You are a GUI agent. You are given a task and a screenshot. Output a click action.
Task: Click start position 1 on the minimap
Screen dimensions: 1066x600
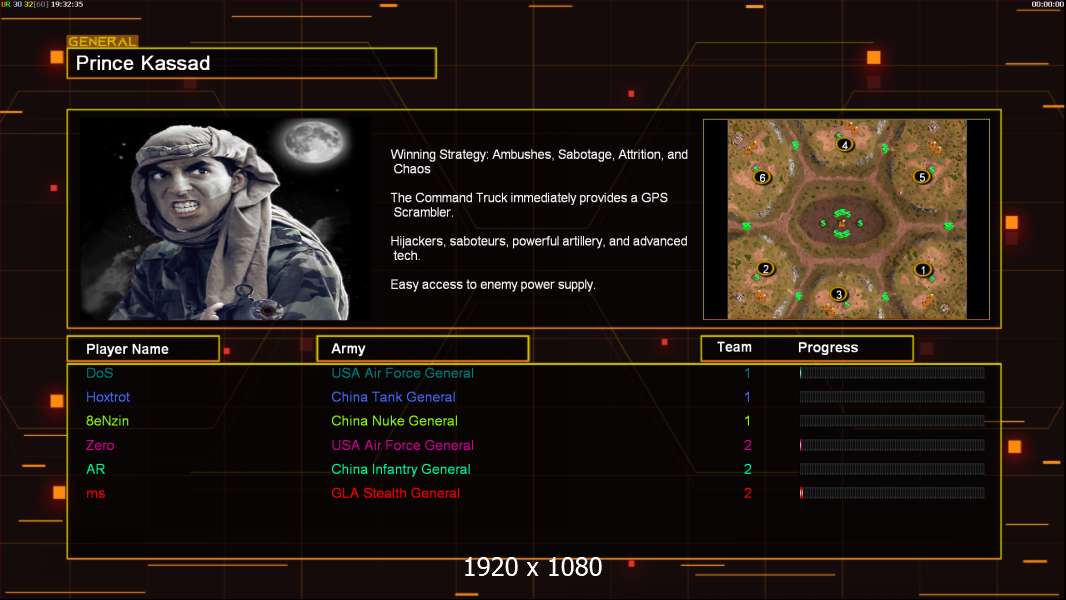(x=923, y=270)
